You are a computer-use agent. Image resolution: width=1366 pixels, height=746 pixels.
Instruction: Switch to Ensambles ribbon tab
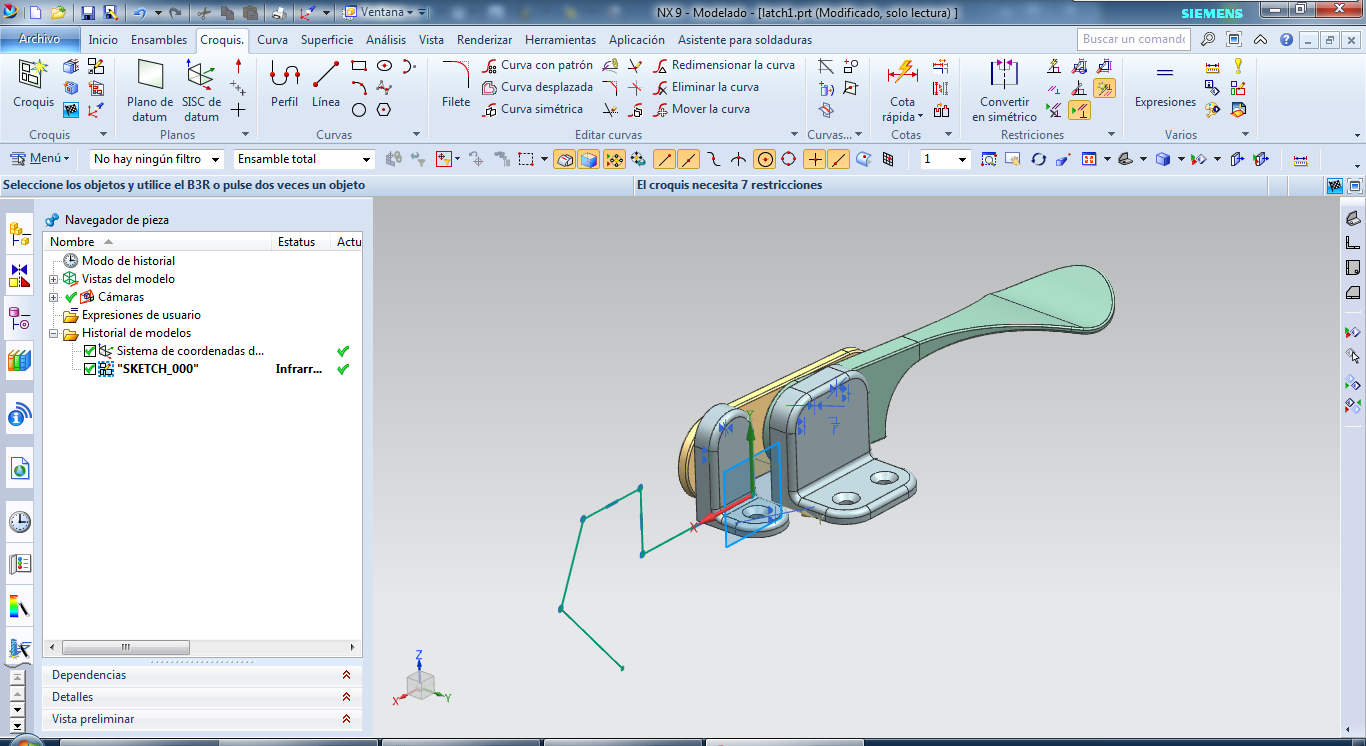tap(159, 40)
